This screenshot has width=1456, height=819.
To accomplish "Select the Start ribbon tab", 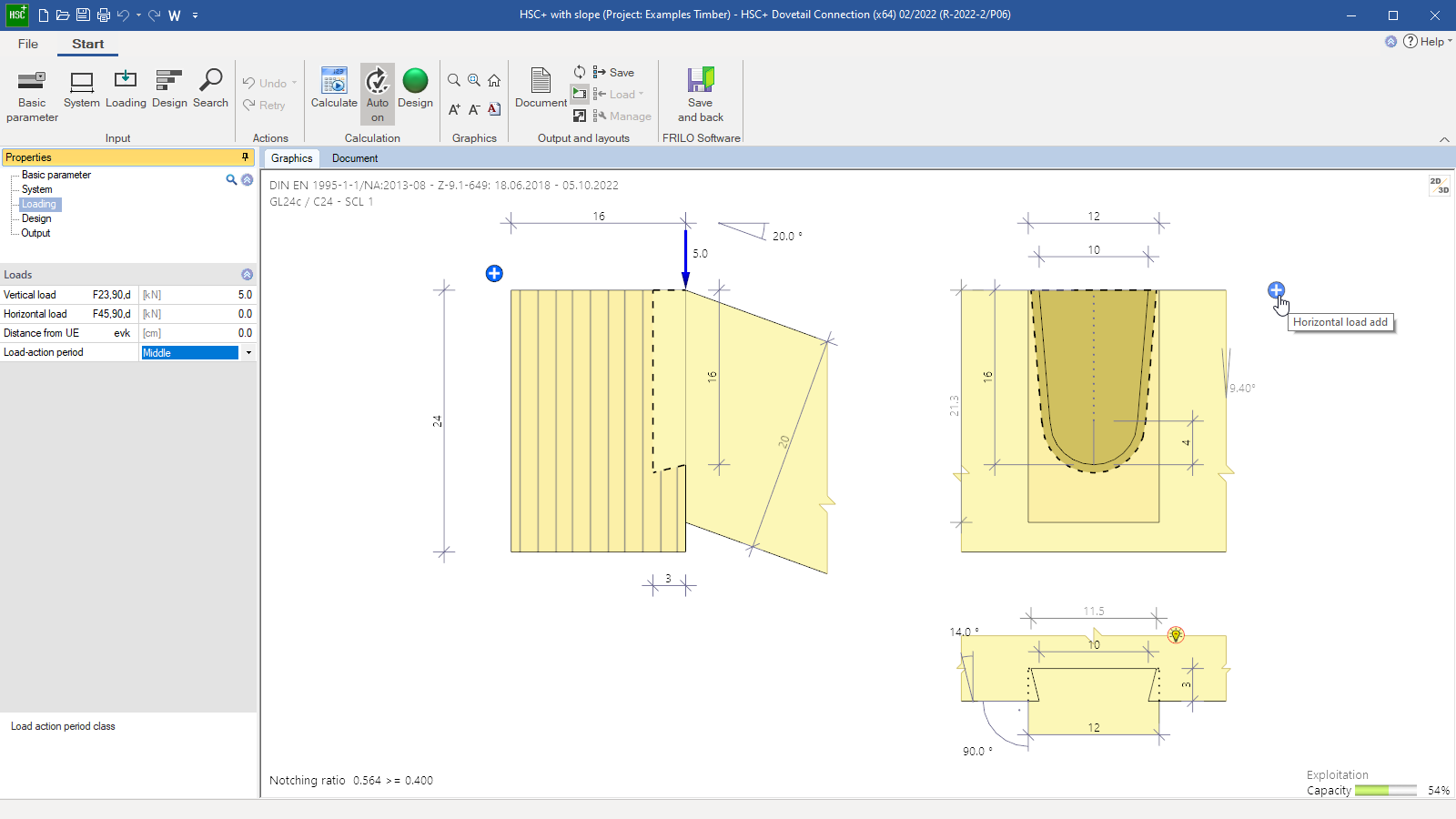I will 88,44.
